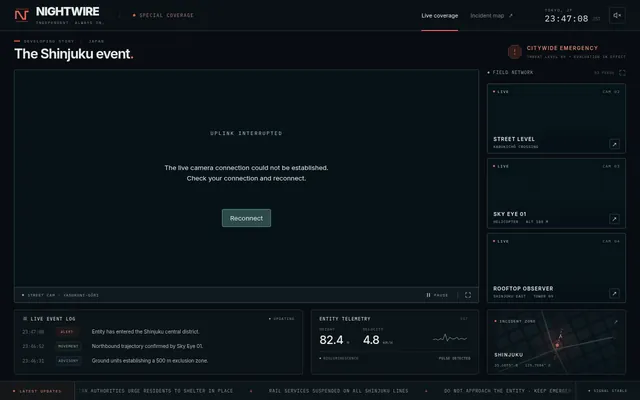The width and height of the screenshot is (640, 400).
Task: Expand the Incident Zone map
Action: tap(616, 322)
